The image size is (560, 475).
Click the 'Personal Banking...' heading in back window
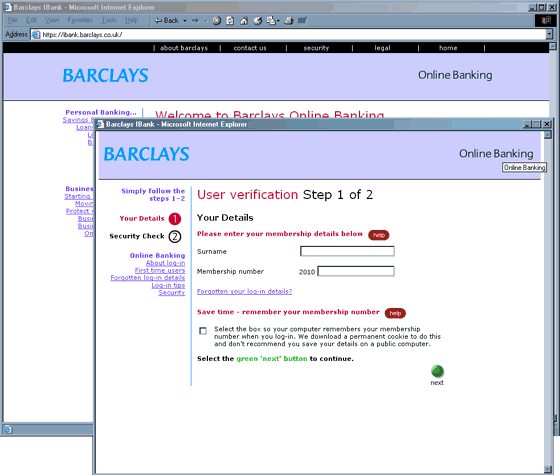pos(101,112)
